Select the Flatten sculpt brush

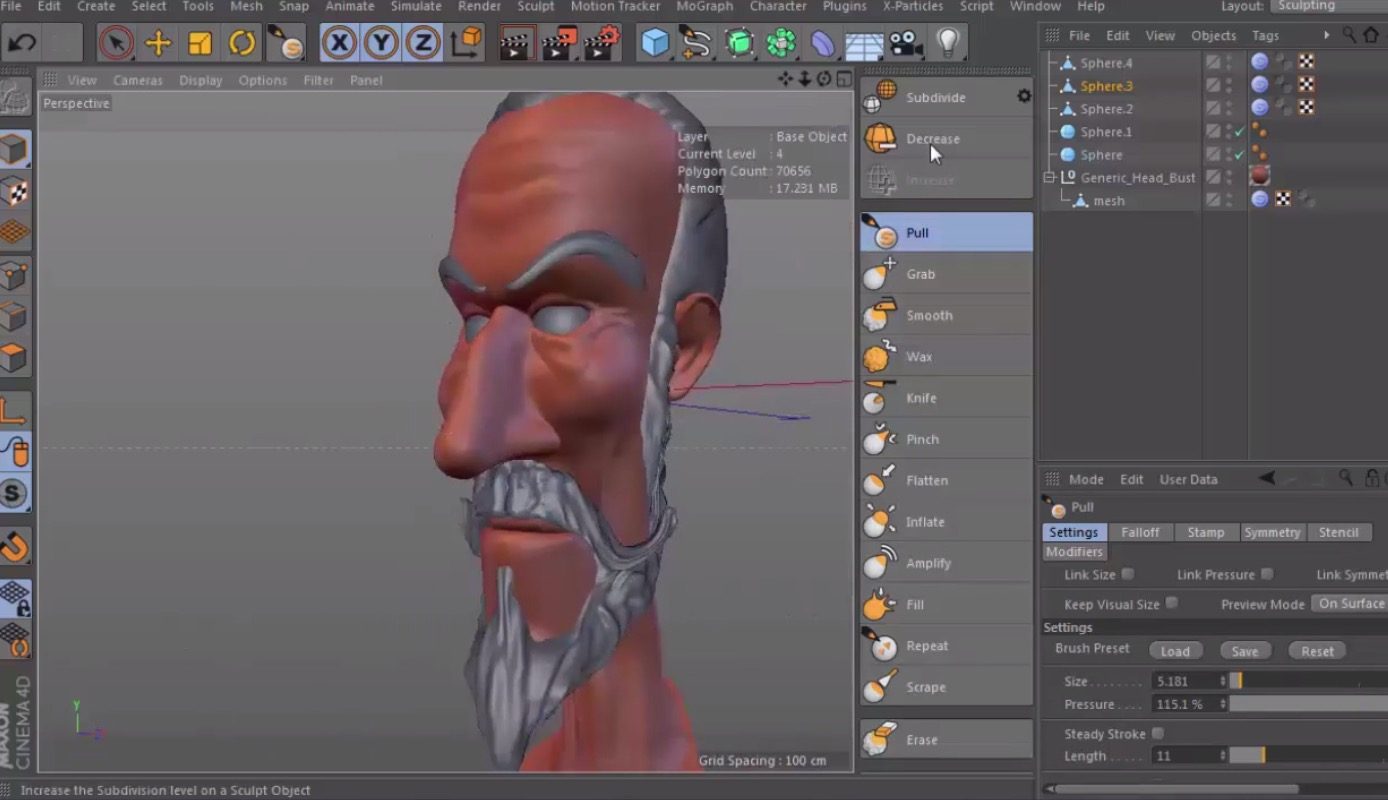coord(946,480)
